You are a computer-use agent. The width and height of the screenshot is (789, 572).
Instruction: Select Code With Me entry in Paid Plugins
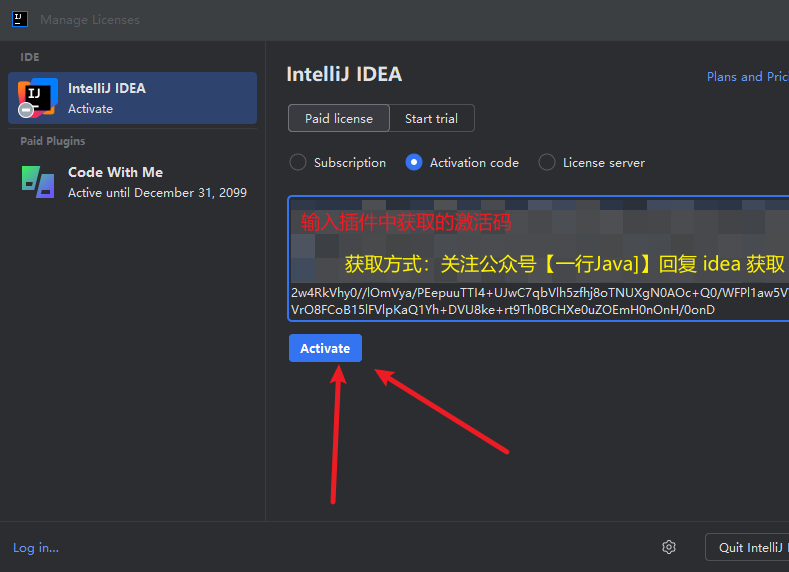(132, 182)
